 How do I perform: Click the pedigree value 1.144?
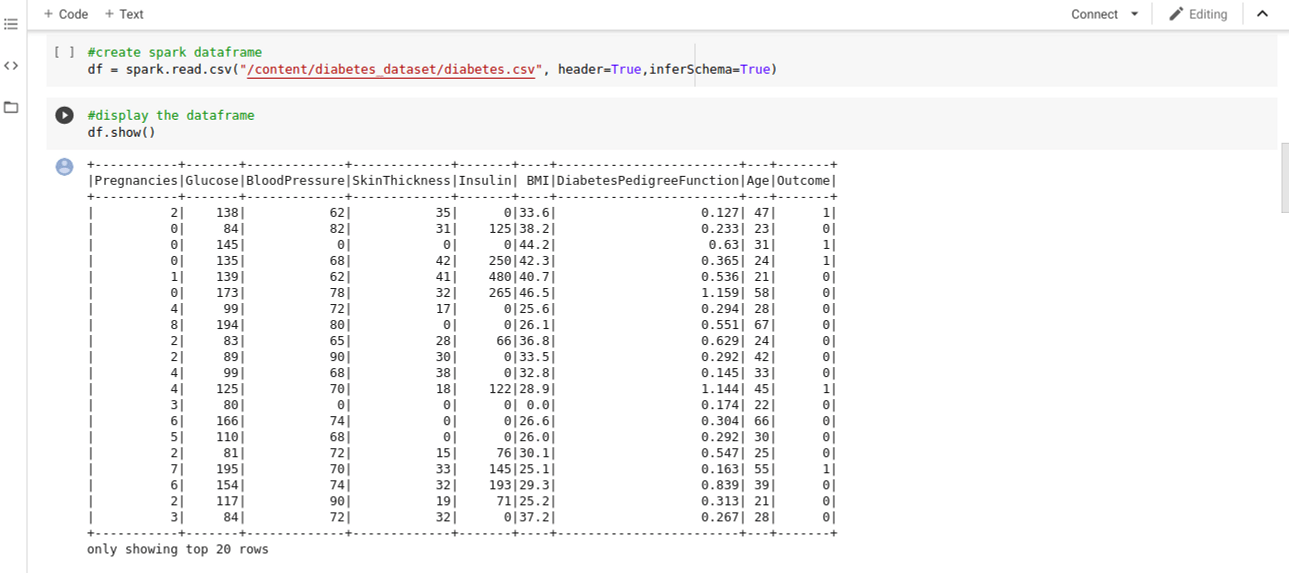pos(721,389)
